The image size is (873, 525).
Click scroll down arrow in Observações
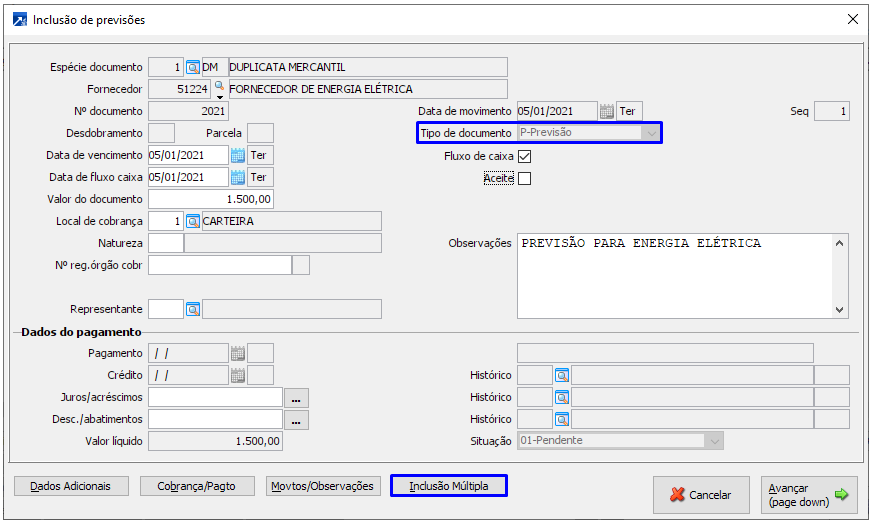pos(840,310)
